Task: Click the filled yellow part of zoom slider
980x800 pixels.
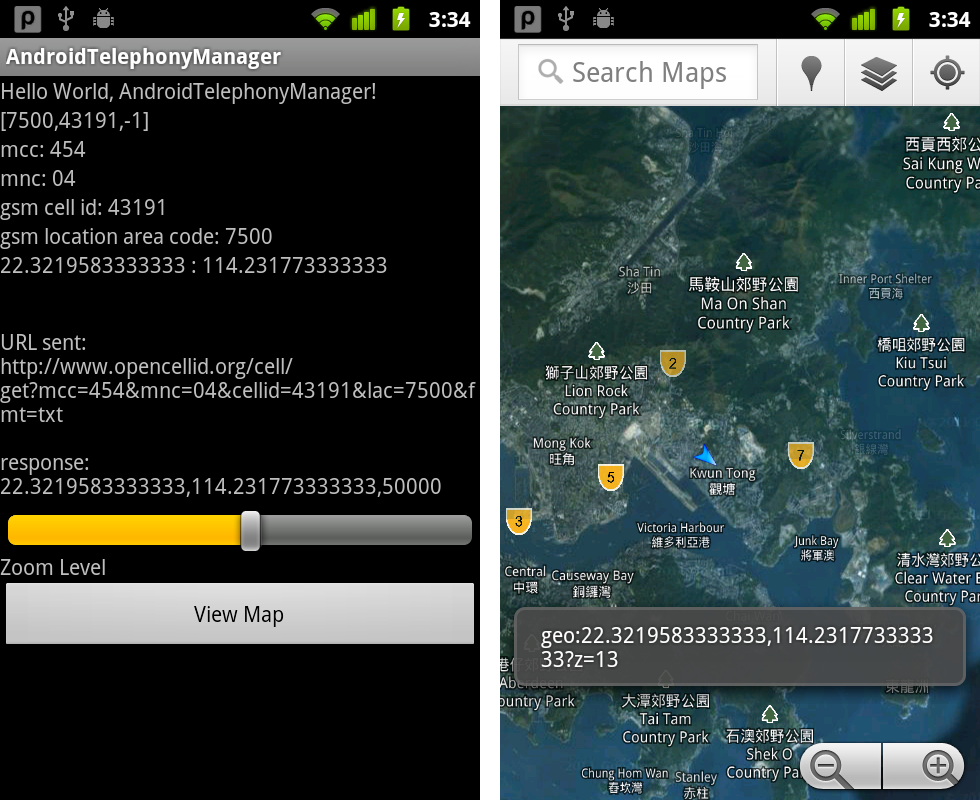Action: pos(124,530)
